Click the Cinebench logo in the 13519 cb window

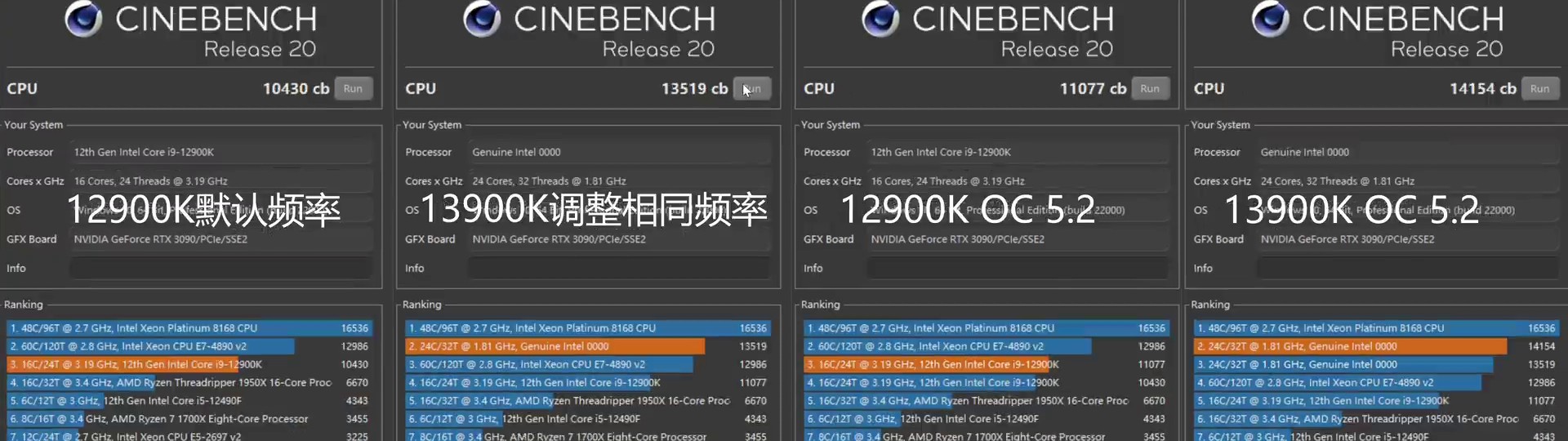[482, 18]
